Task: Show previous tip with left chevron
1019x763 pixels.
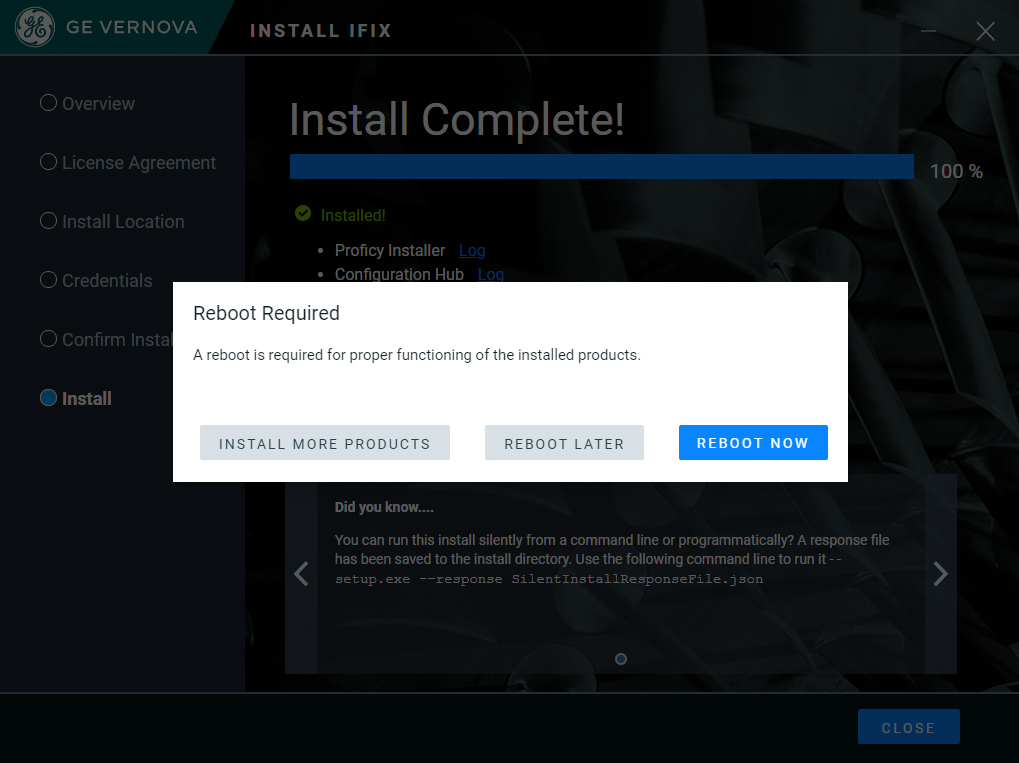Action: 301,574
